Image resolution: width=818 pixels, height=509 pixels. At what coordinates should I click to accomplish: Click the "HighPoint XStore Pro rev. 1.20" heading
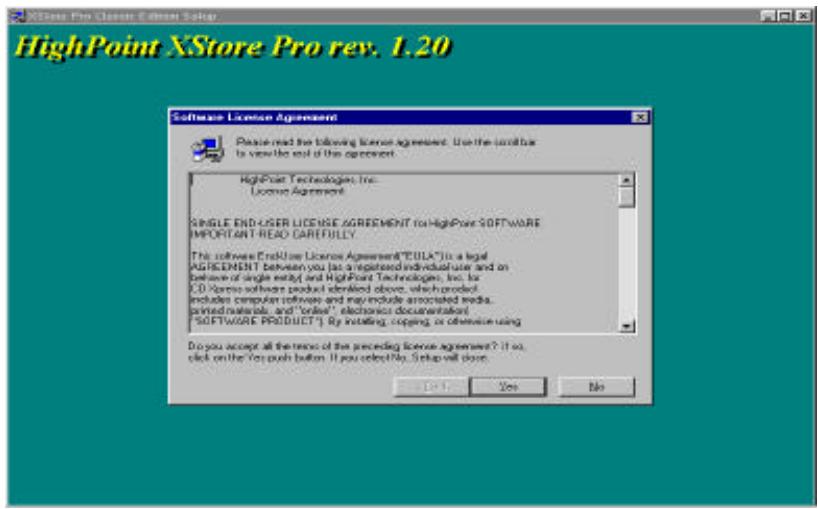[x=233, y=47]
